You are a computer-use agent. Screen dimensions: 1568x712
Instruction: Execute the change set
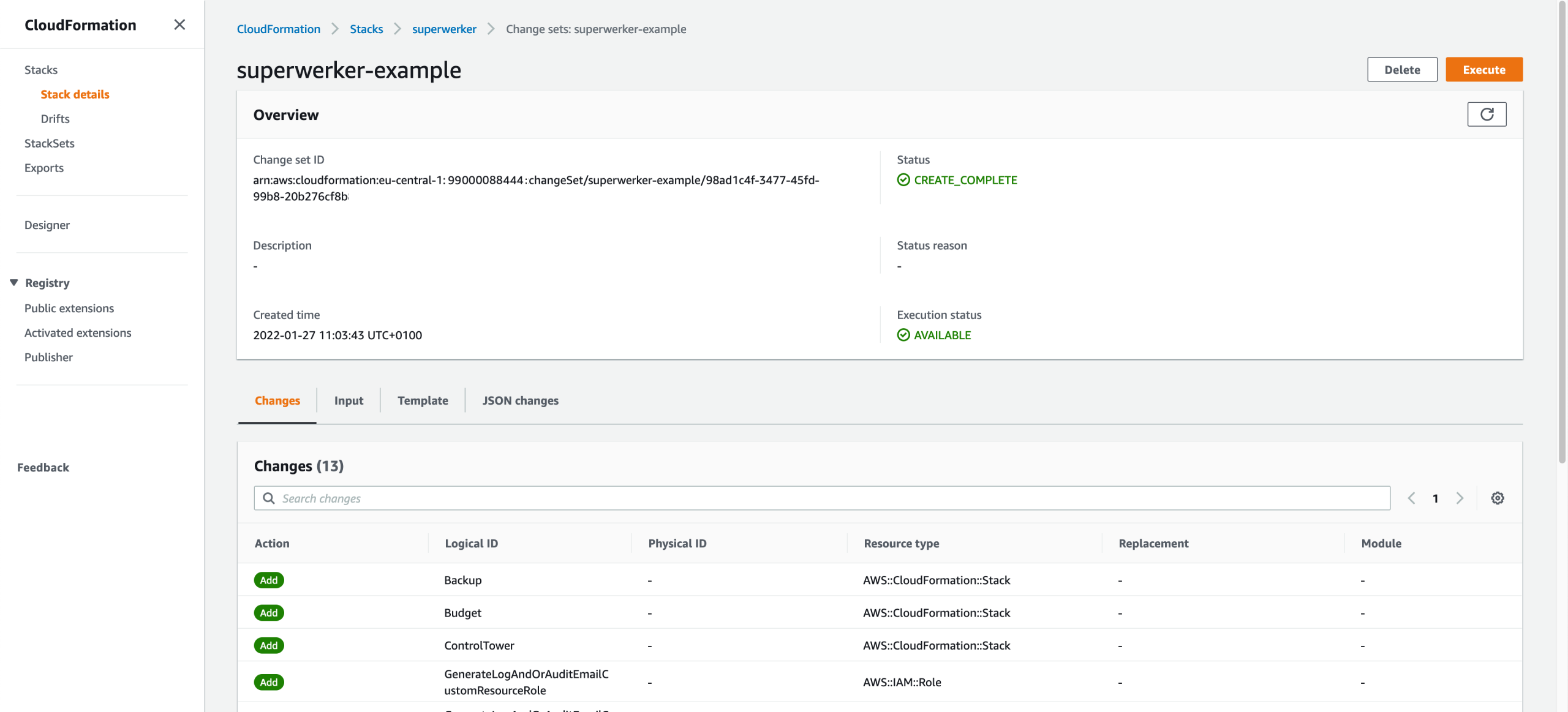point(1484,70)
